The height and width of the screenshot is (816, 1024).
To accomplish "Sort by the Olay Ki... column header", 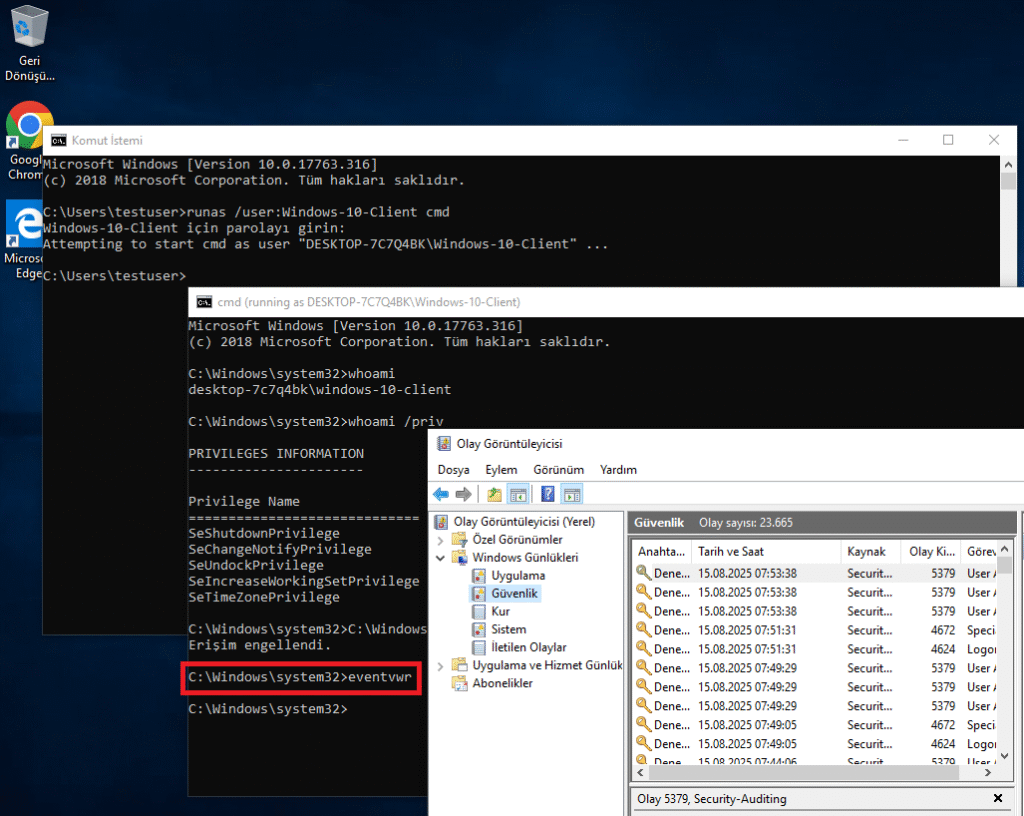I will (x=931, y=552).
